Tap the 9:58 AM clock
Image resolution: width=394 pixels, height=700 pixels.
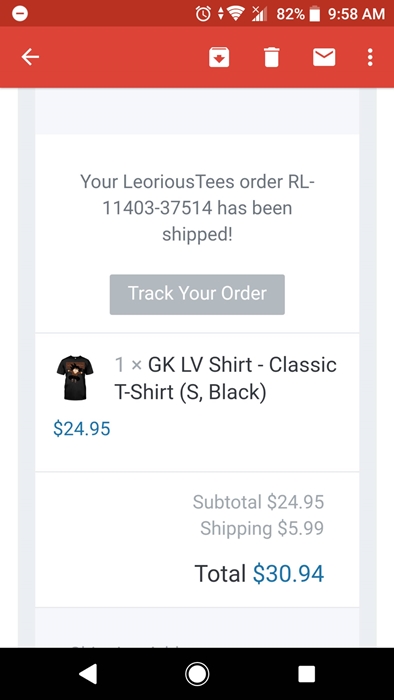pyautogui.click(x=357, y=14)
